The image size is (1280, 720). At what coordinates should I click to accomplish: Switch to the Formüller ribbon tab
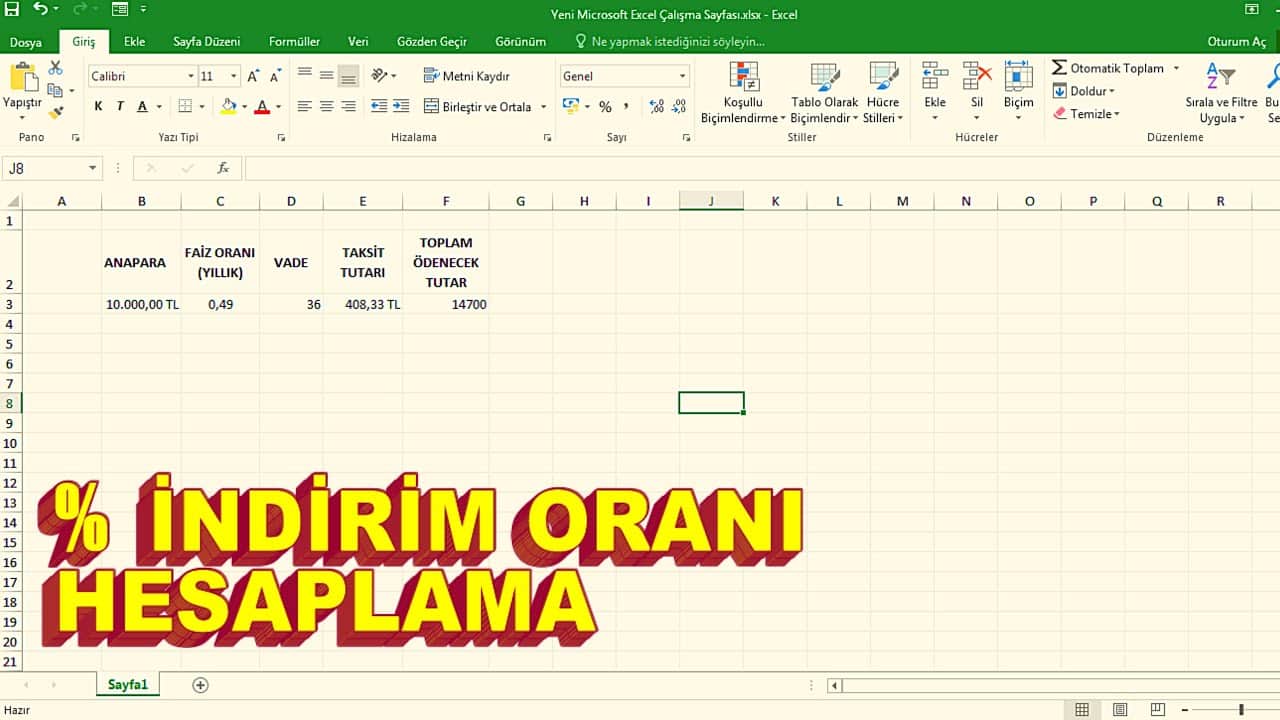(294, 42)
